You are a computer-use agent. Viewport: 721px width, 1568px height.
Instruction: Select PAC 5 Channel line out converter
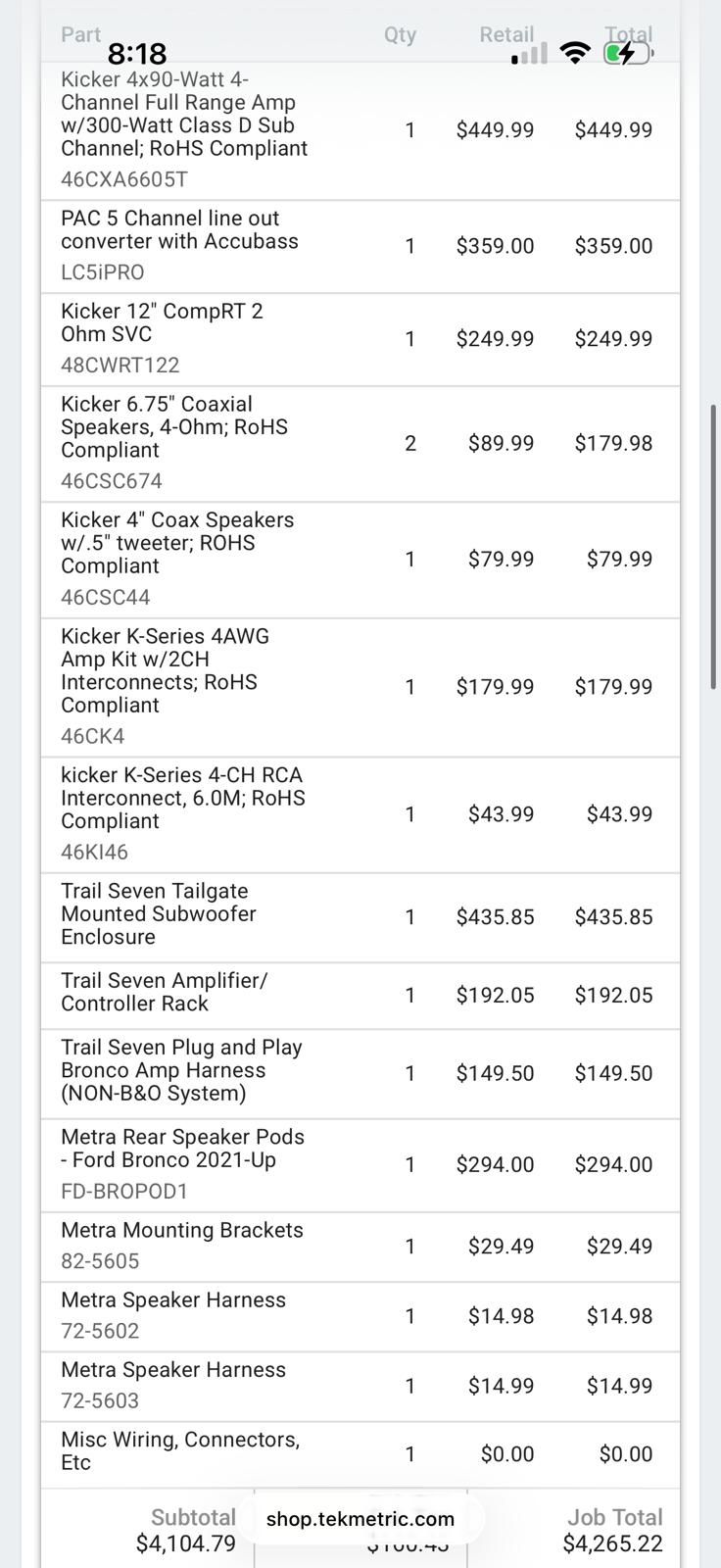pyautogui.click(x=360, y=246)
